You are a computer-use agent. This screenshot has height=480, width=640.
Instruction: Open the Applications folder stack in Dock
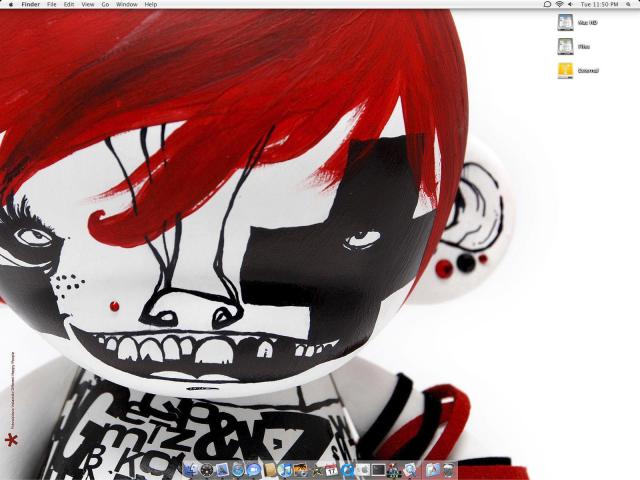(x=433, y=470)
